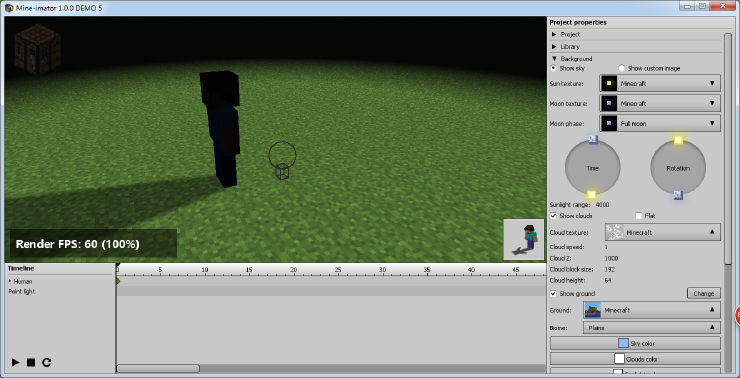Click the moon marker above the Time dial
This screenshot has width=740, height=378.
pyautogui.click(x=593, y=139)
